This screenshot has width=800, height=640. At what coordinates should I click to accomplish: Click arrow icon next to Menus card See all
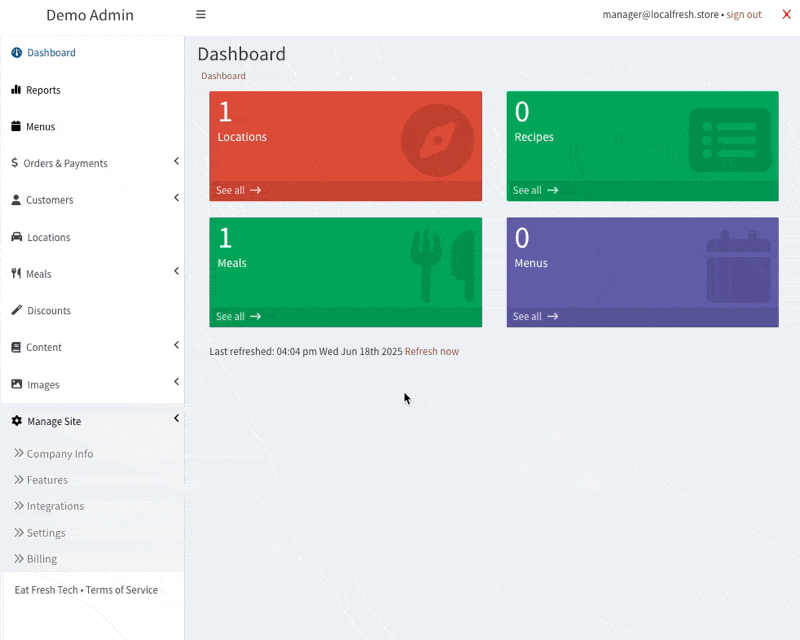tap(553, 316)
